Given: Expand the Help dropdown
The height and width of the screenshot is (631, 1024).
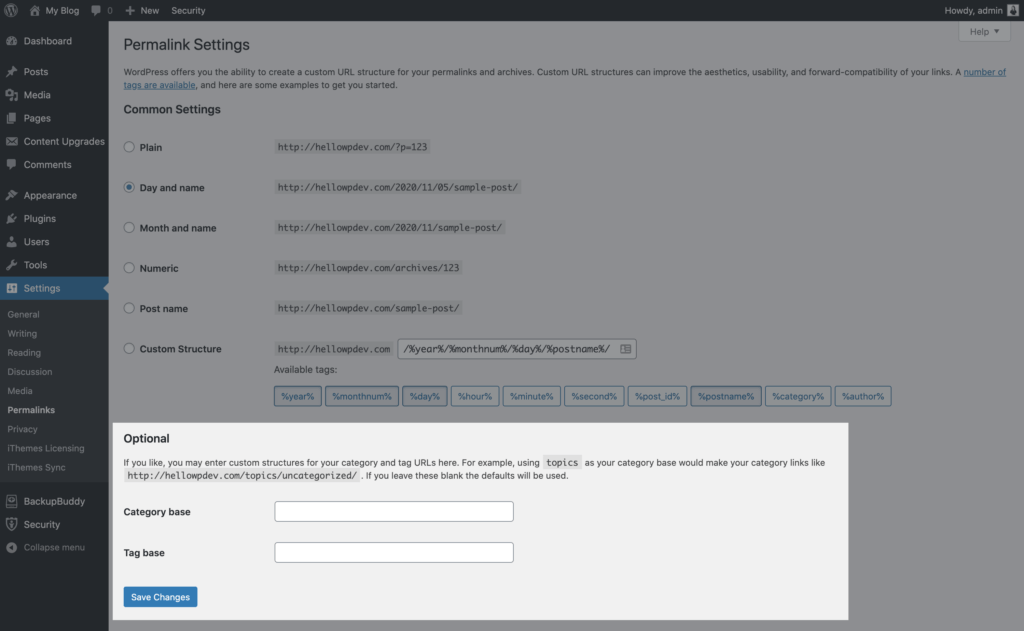Looking at the screenshot, I should [984, 31].
